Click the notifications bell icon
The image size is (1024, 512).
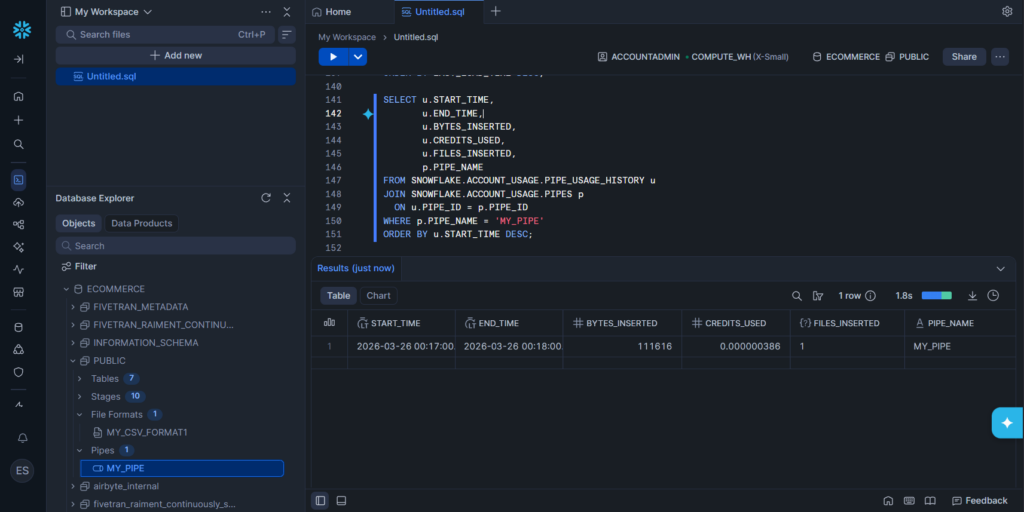[22, 438]
